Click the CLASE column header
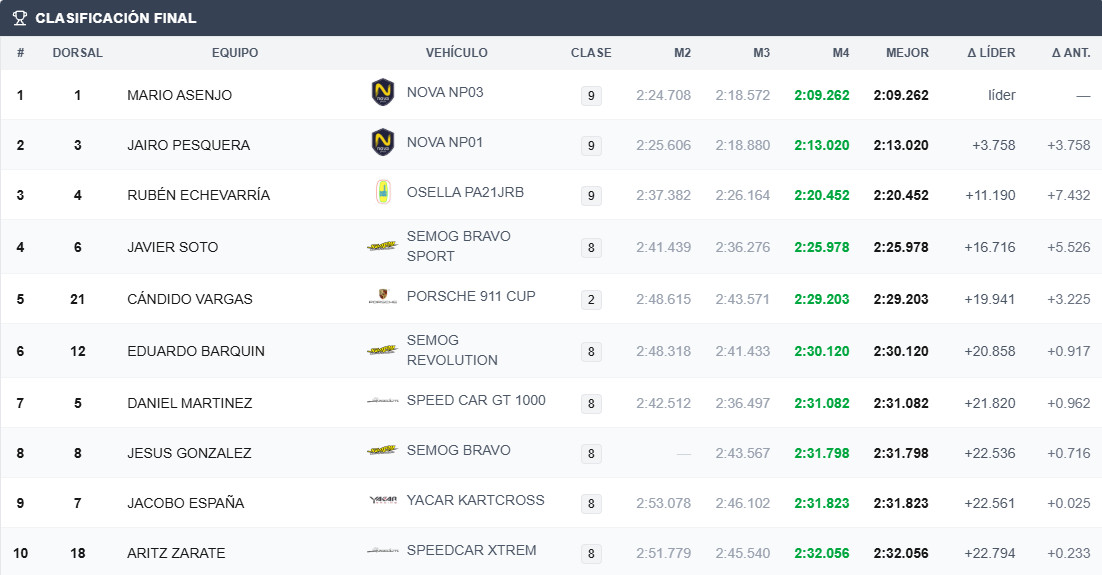Screen dimensions: 1102x575 [x=591, y=53]
